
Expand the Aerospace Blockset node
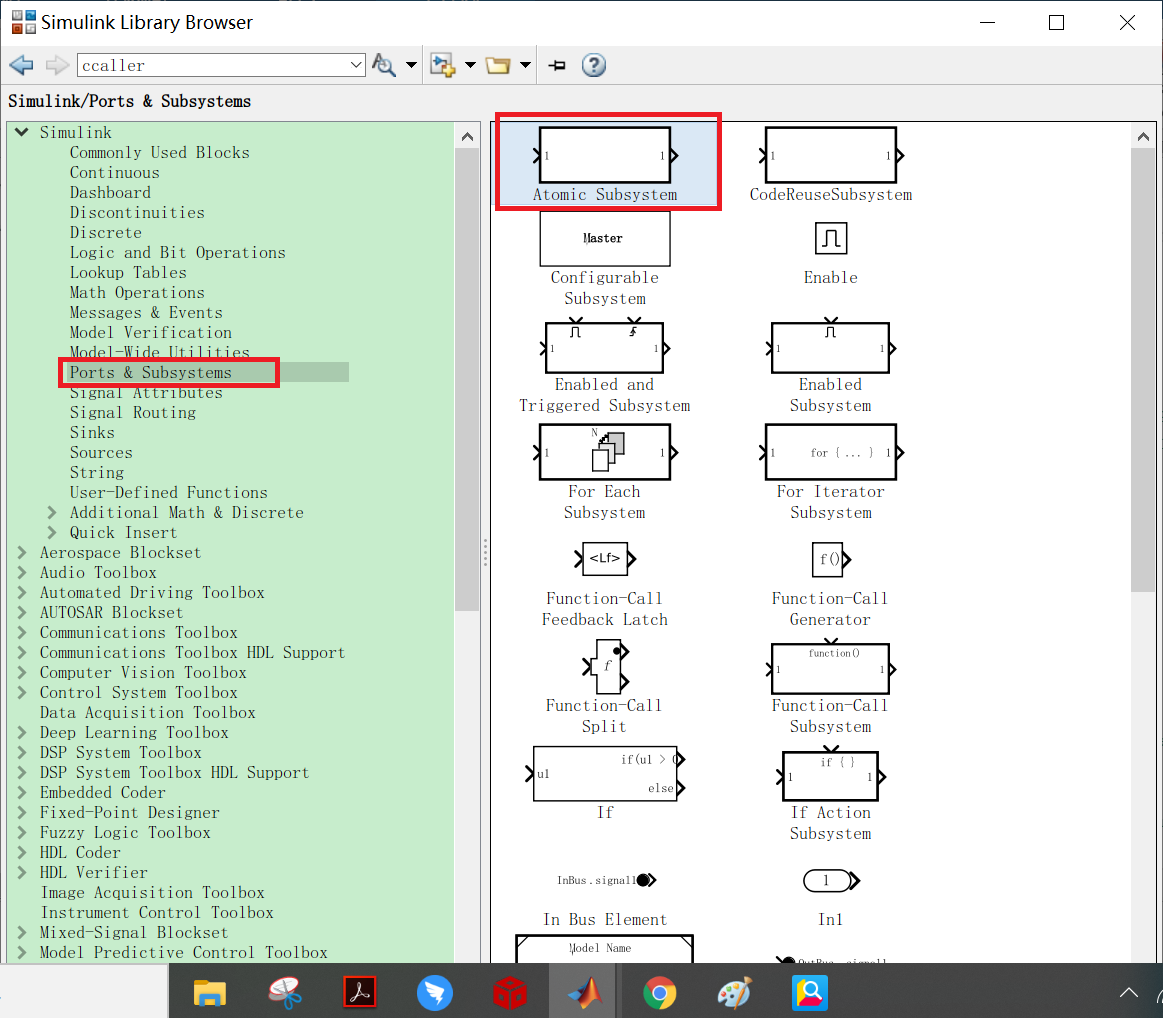pyautogui.click(x=22, y=552)
